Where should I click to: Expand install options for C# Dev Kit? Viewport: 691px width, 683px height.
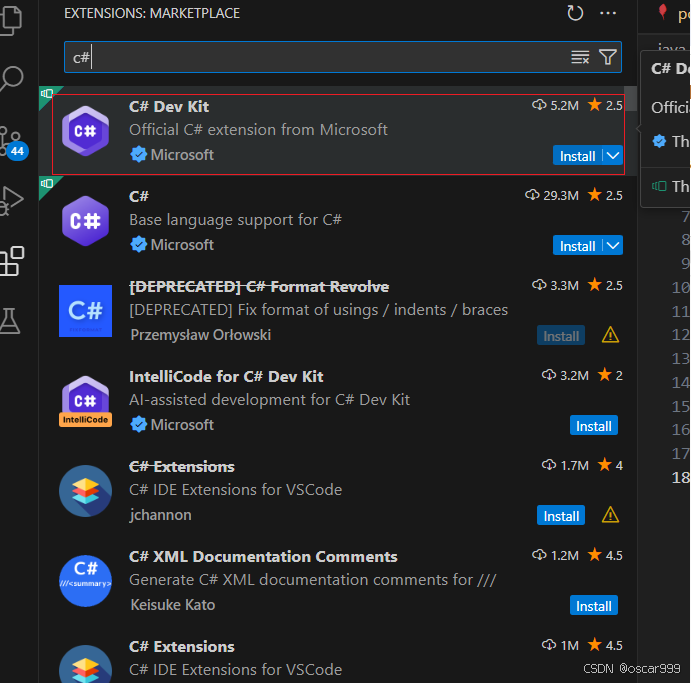tap(613, 156)
